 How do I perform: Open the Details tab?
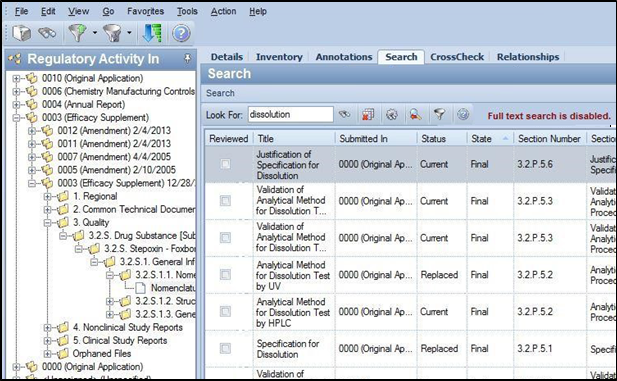click(227, 57)
